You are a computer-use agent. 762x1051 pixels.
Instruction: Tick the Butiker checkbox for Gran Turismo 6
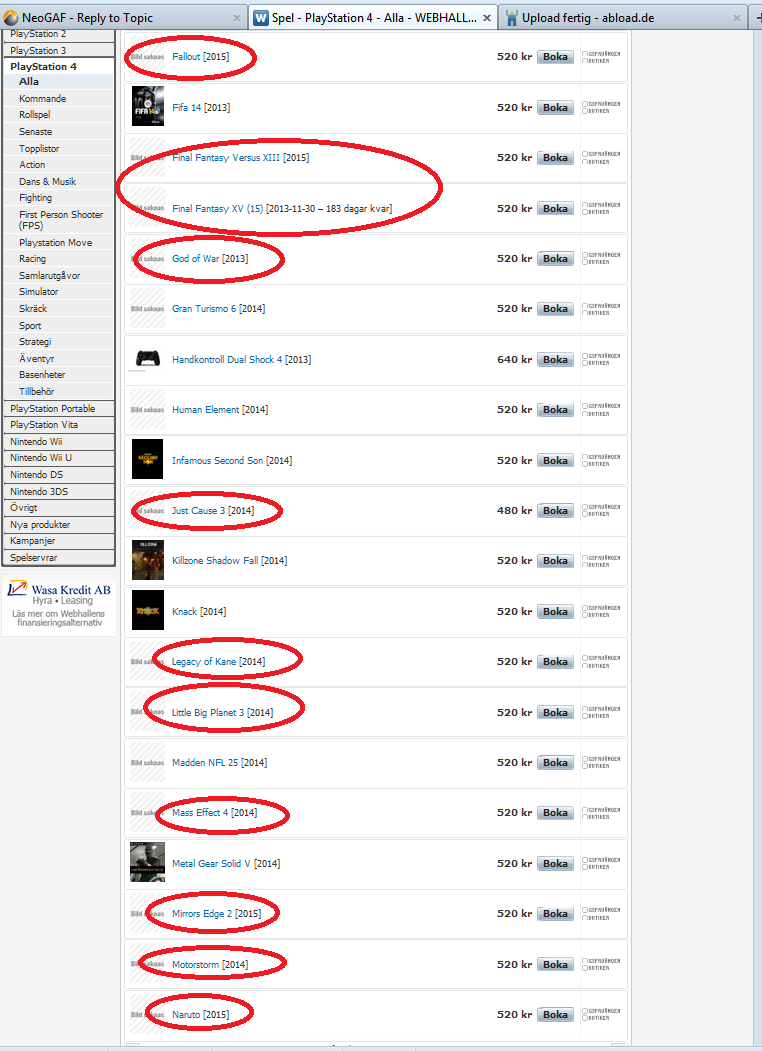click(x=585, y=312)
